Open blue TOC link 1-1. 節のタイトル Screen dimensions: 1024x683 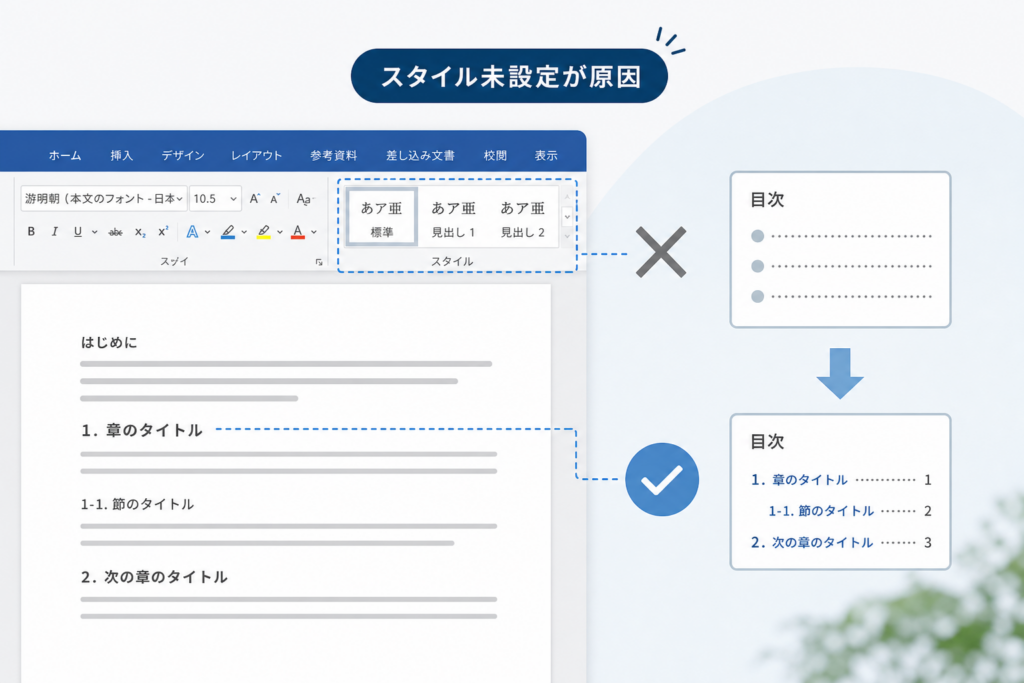click(x=821, y=511)
